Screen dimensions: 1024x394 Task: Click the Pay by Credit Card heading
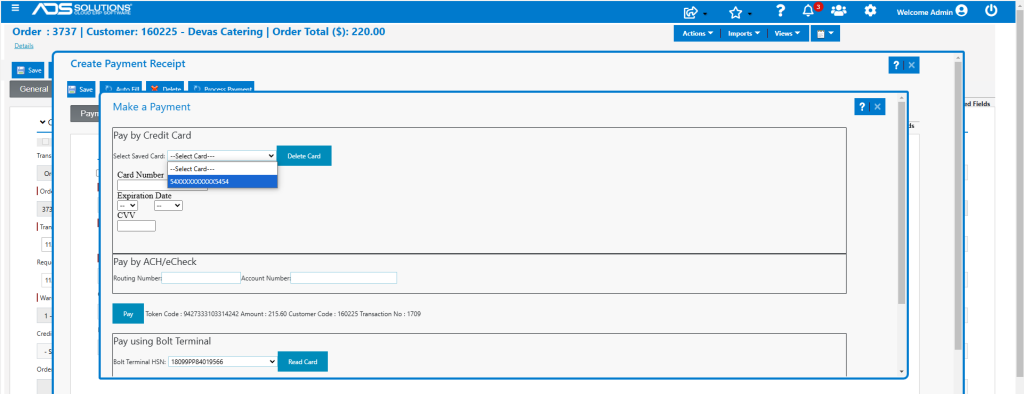(x=152, y=136)
